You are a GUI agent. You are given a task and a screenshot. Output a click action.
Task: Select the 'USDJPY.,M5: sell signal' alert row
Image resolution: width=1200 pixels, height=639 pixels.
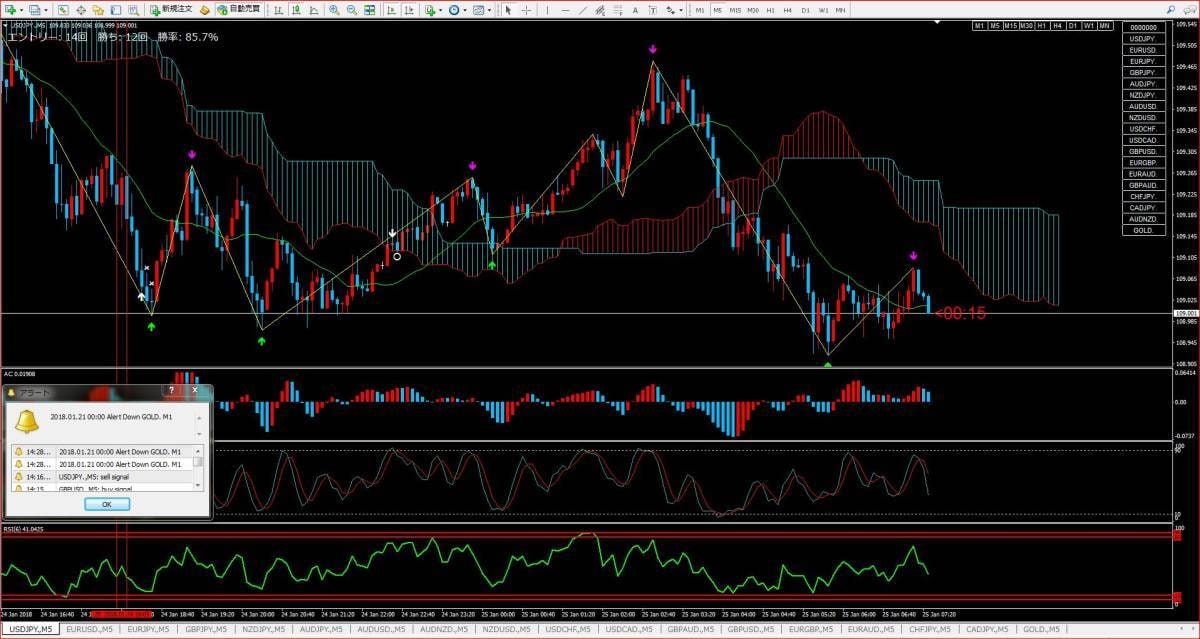click(x=103, y=477)
